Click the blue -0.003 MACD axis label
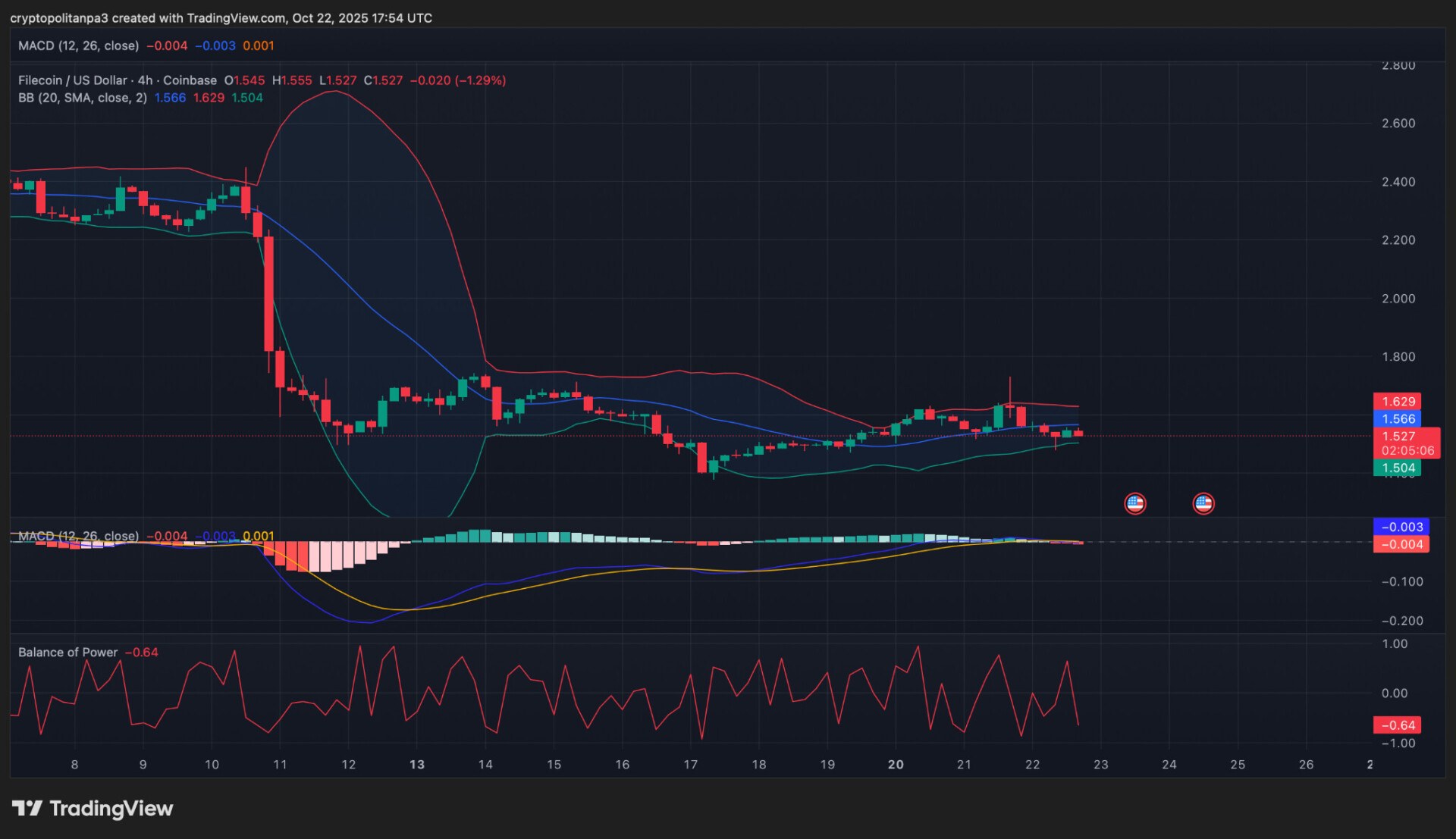This screenshot has width=1456, height=839. [1401, 527]
